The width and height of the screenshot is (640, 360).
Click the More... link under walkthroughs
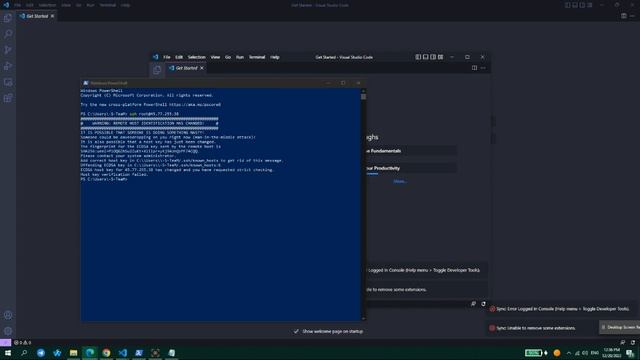tap(400, 181)
